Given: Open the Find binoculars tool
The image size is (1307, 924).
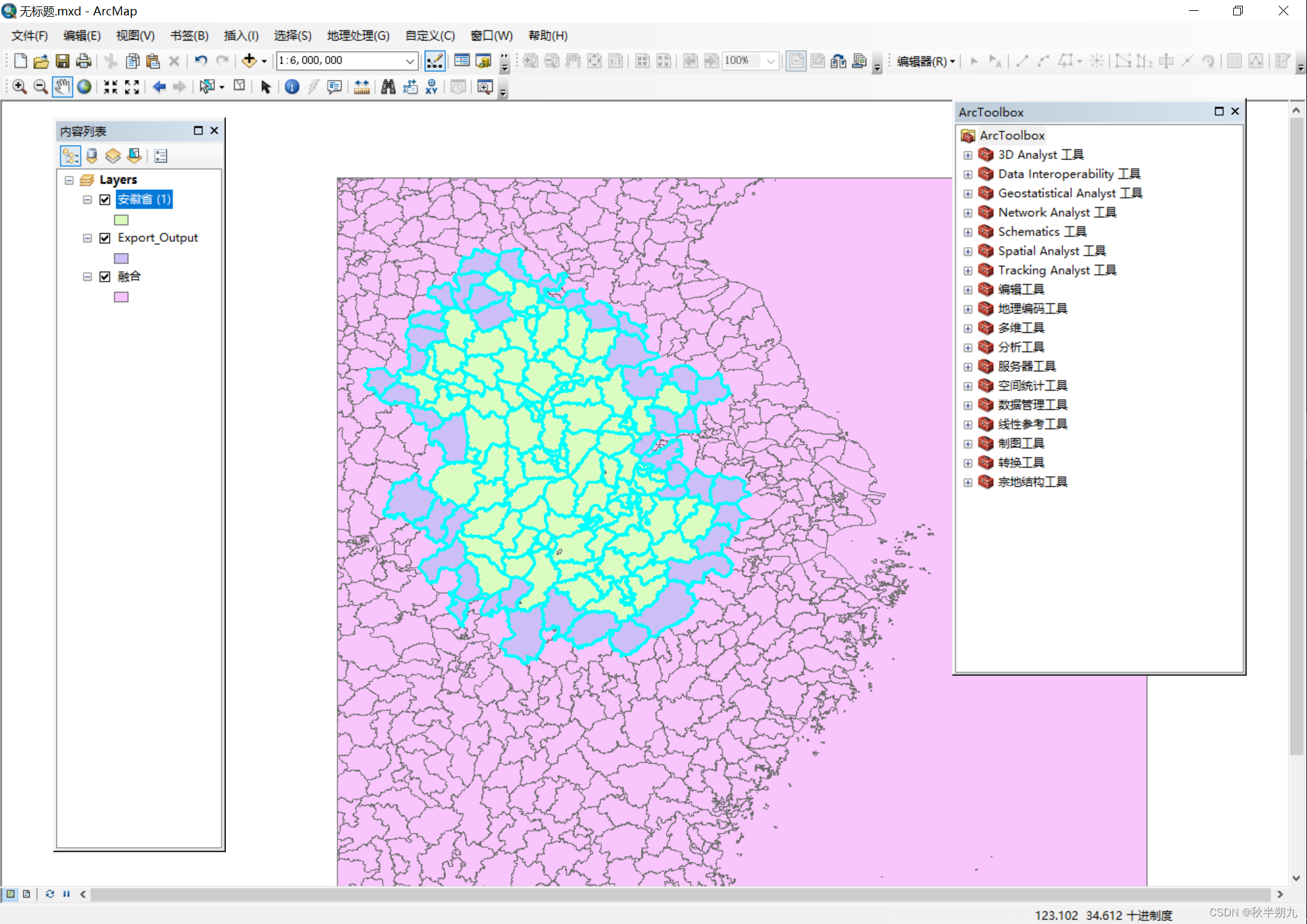Looking at the screenshot, I should pyautogui.click(x=388, y=87).
